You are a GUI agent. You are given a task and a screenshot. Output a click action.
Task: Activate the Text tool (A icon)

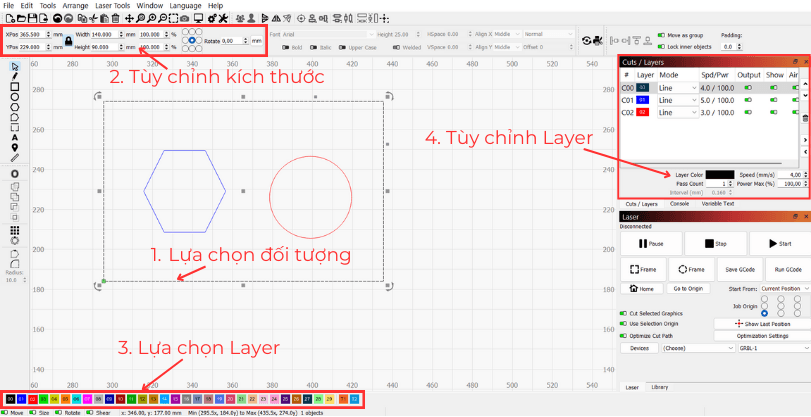click(x=15, y=135)
